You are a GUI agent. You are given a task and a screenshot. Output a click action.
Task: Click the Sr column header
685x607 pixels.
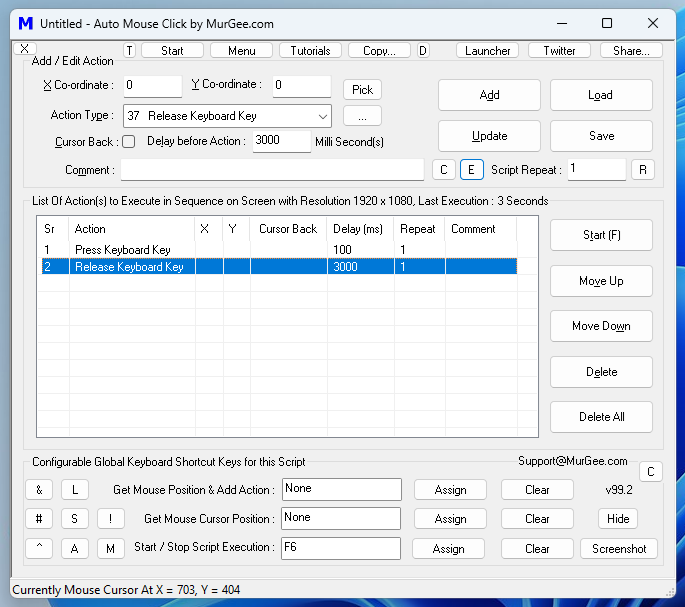(x=53, y=229)
